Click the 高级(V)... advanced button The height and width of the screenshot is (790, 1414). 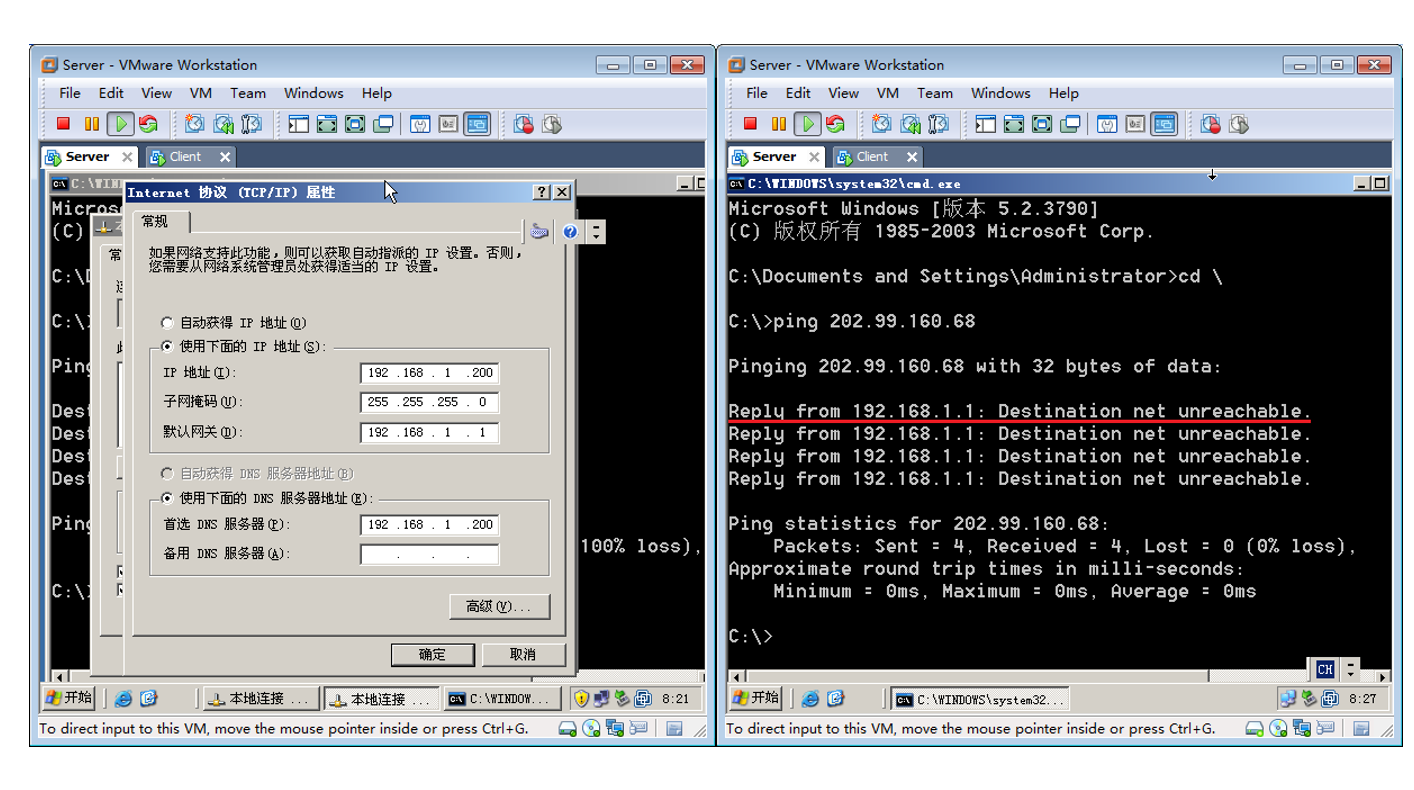pyautogui.click(x=499, y=607)
